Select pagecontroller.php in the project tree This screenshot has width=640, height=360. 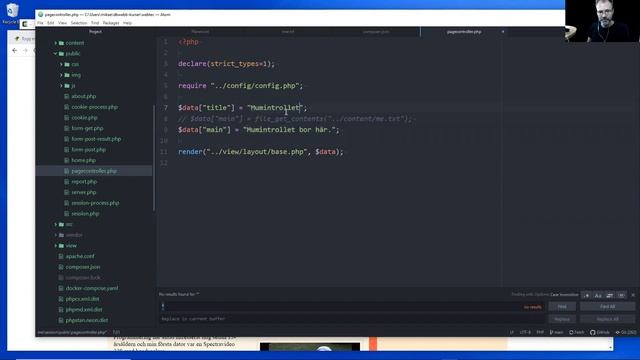(x=94, y=171)
